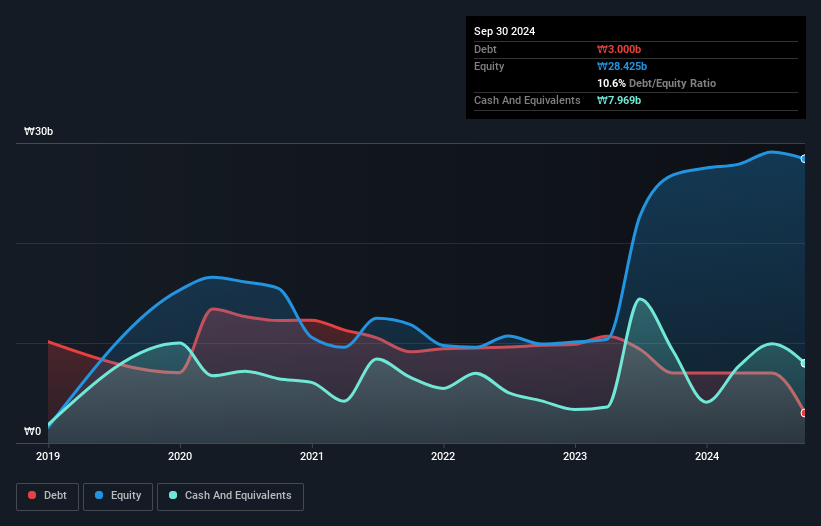Click the ₩30b y-axis label
Viewport: 821px width, 526px height.
click(38, 131)
